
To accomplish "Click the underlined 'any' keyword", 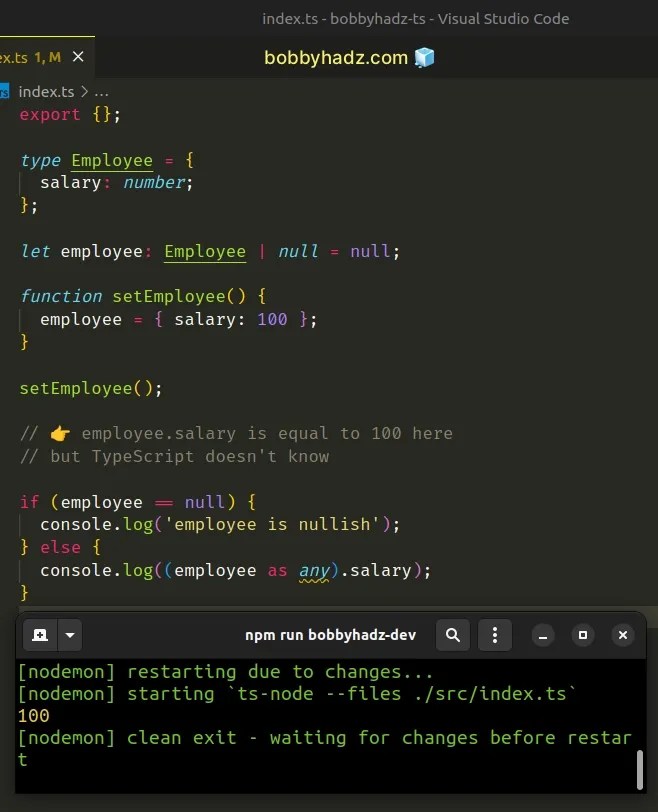I will click(314, 571).
